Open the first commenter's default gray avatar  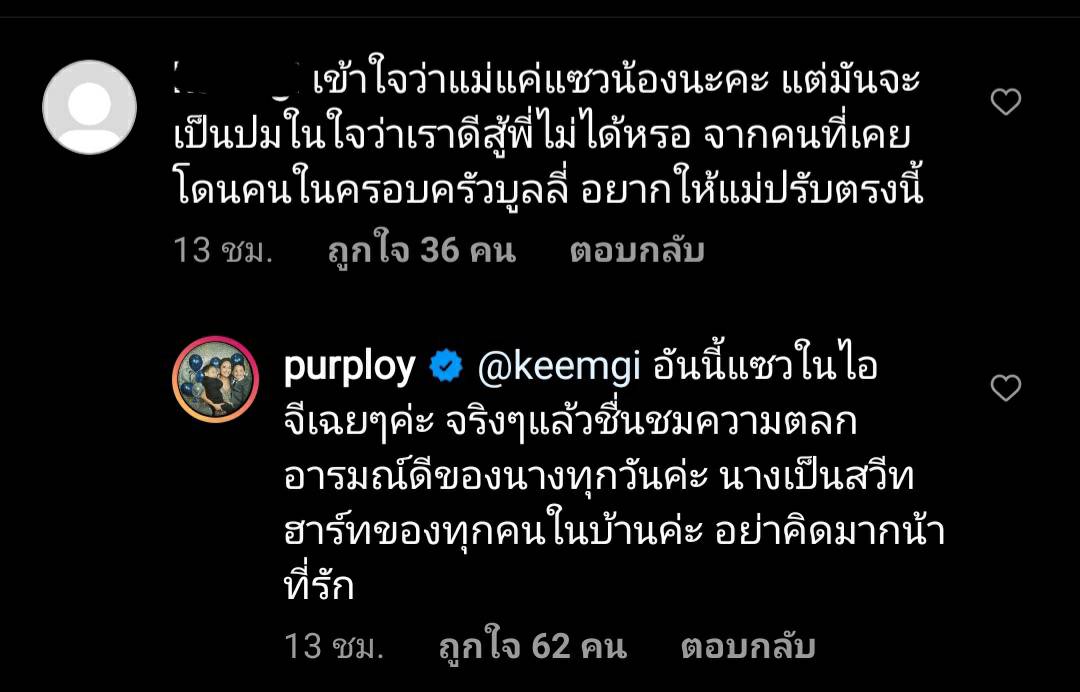(x=90, y=107)
